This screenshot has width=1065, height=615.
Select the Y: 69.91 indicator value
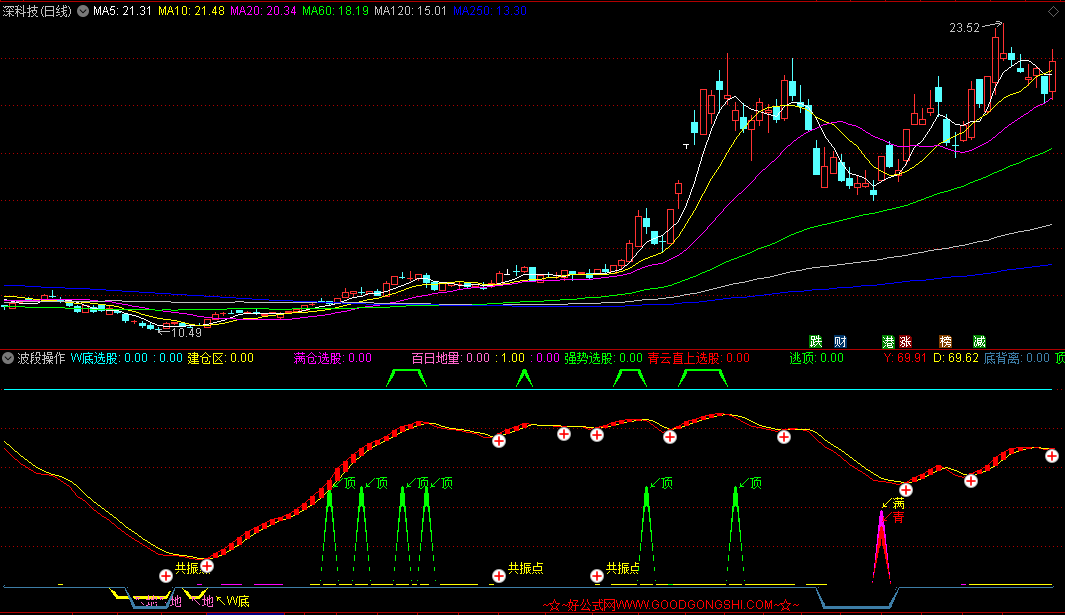905,358
